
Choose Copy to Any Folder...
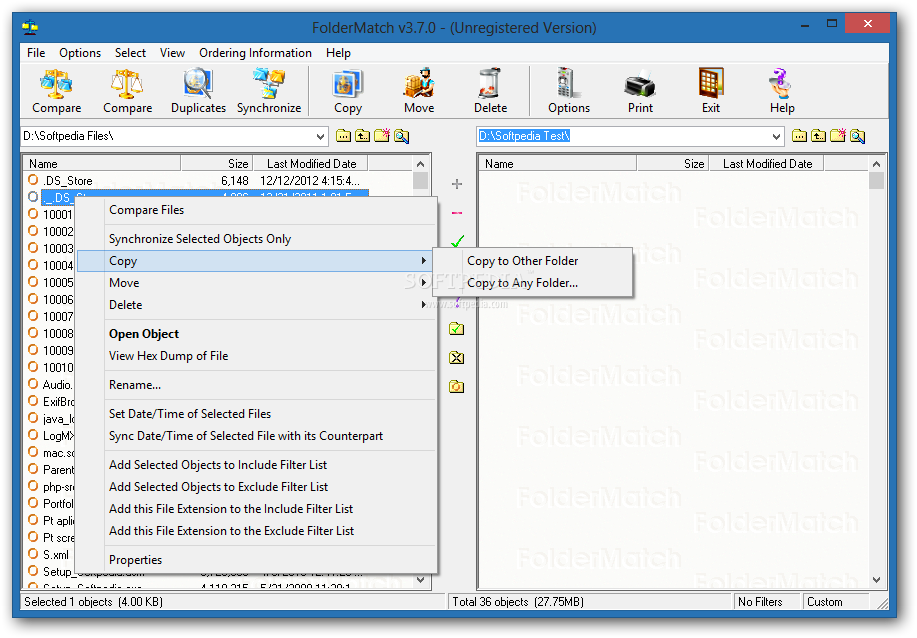[533, 283]
